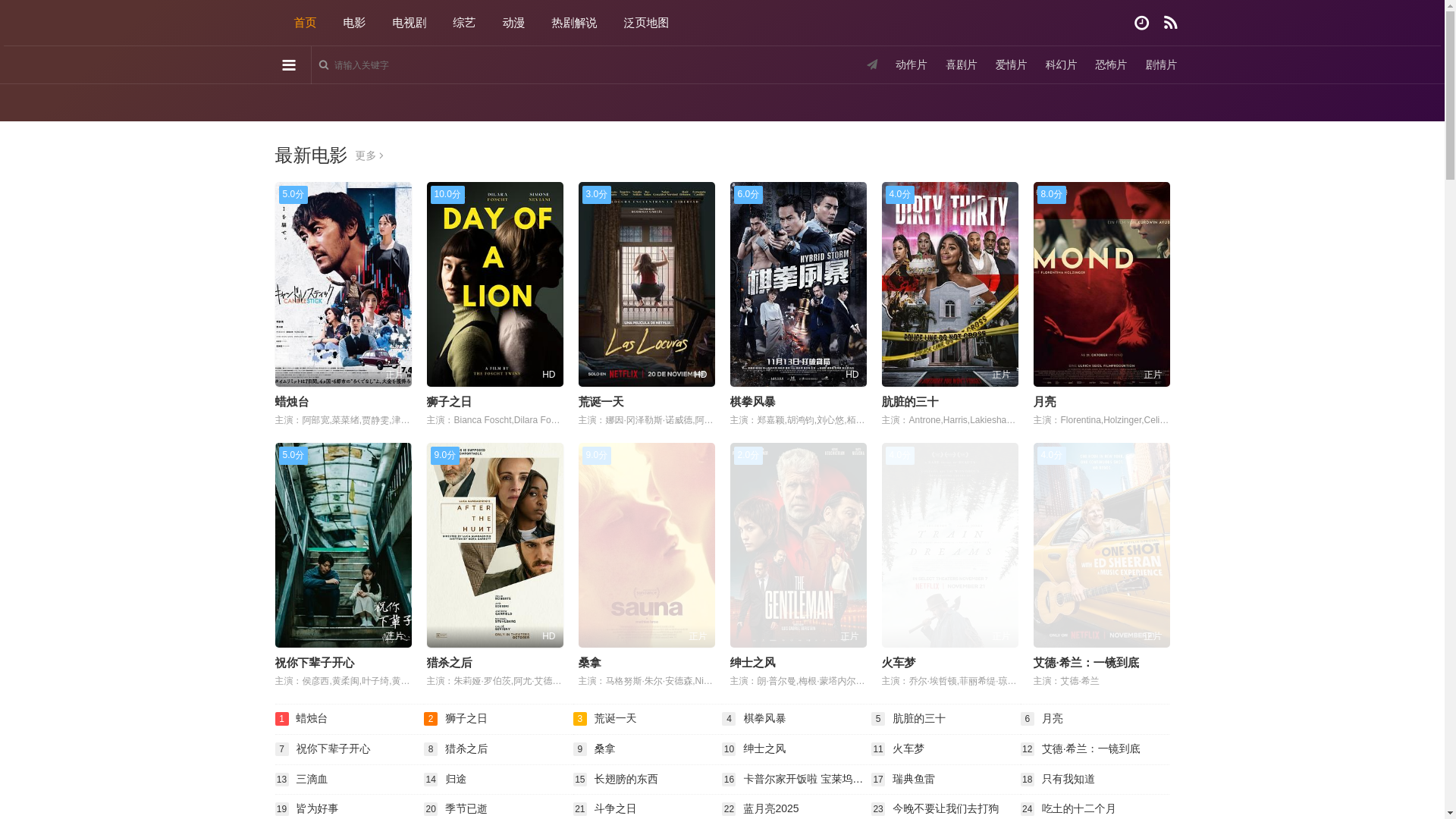Open the Dirty Thirty poster

point(950,284)
